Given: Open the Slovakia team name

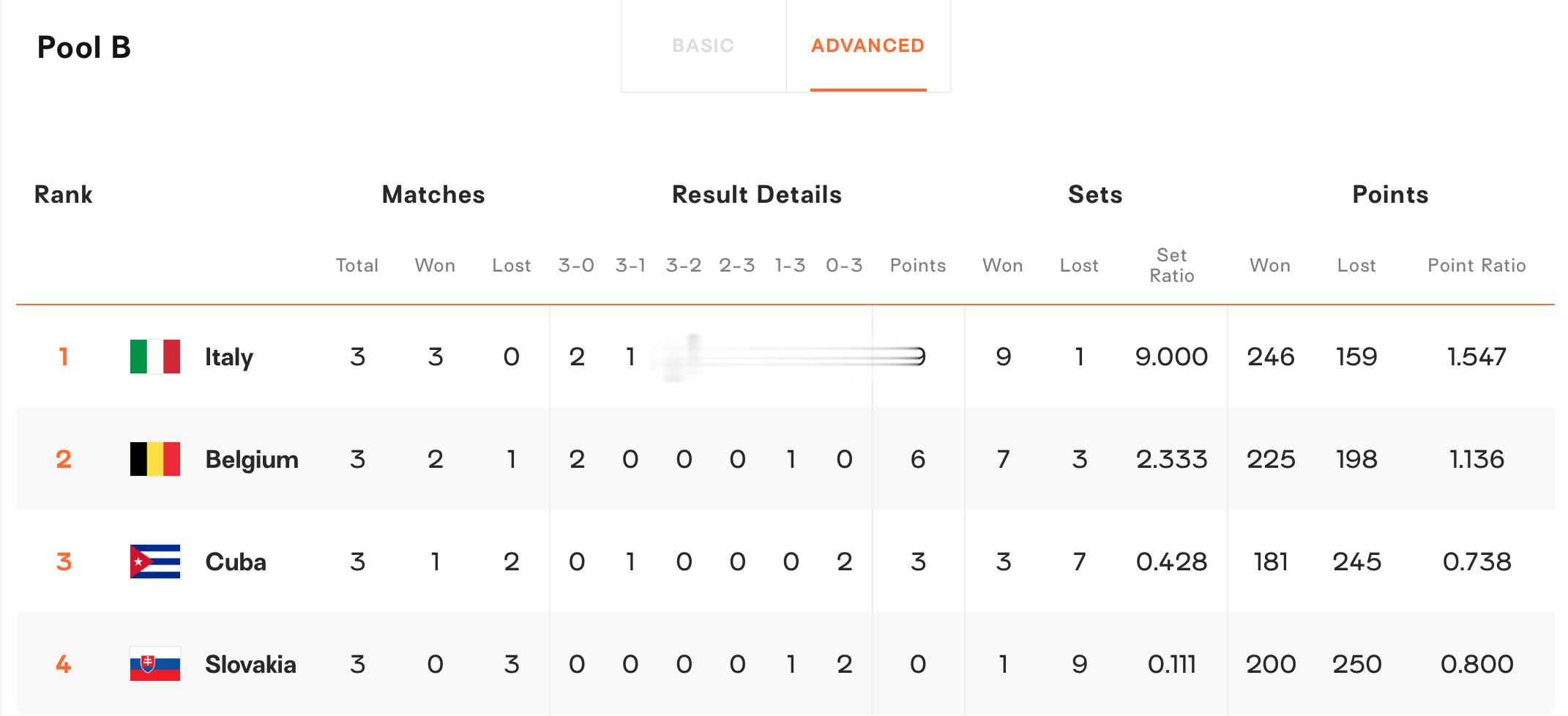Looking at the screenshot, I should click(250, 665).
